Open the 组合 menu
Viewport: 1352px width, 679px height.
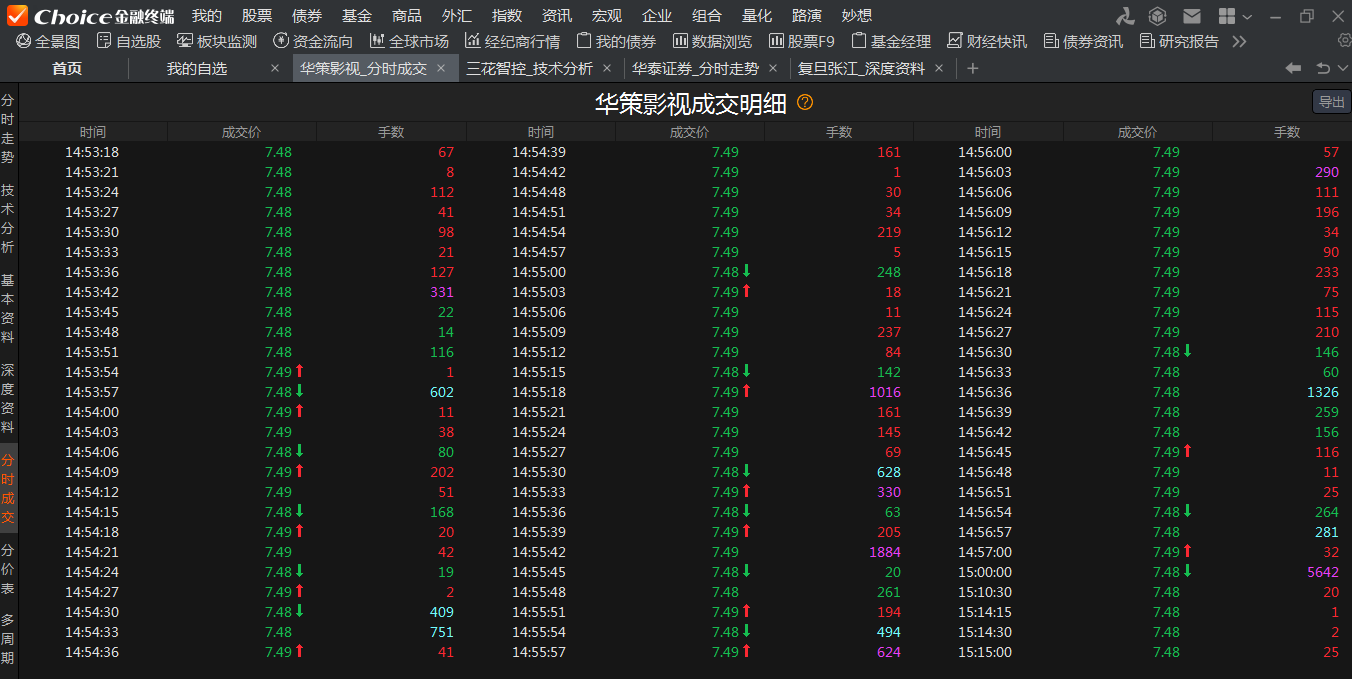point(707,16)
